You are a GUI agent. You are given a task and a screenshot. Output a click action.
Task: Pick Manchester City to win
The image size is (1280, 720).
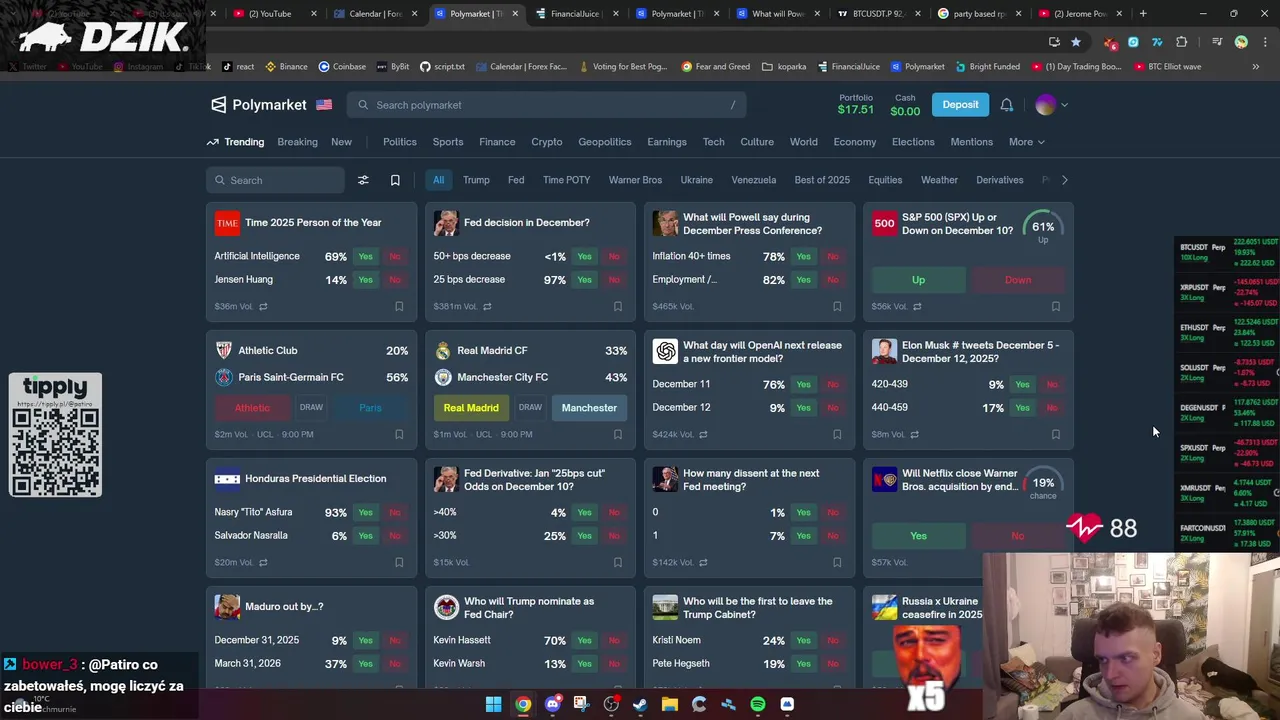tap(589, 408)
